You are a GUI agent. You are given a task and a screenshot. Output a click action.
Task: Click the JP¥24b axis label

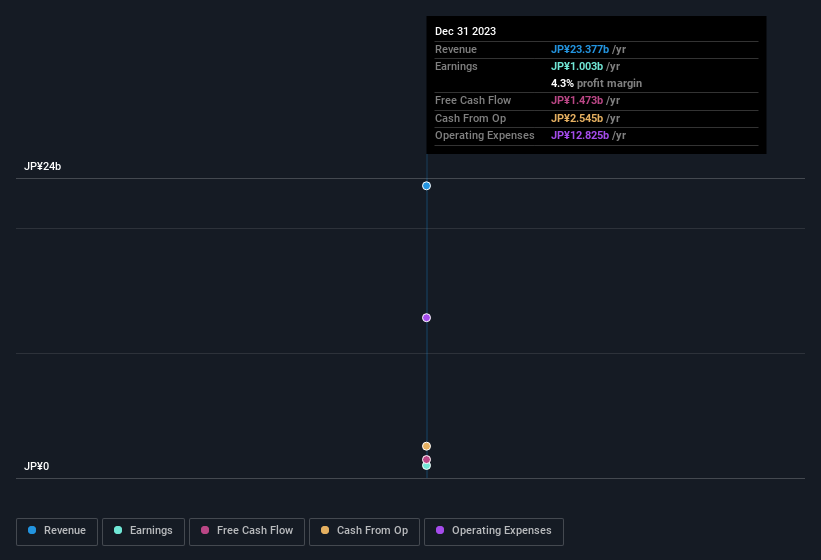(42, 166)
